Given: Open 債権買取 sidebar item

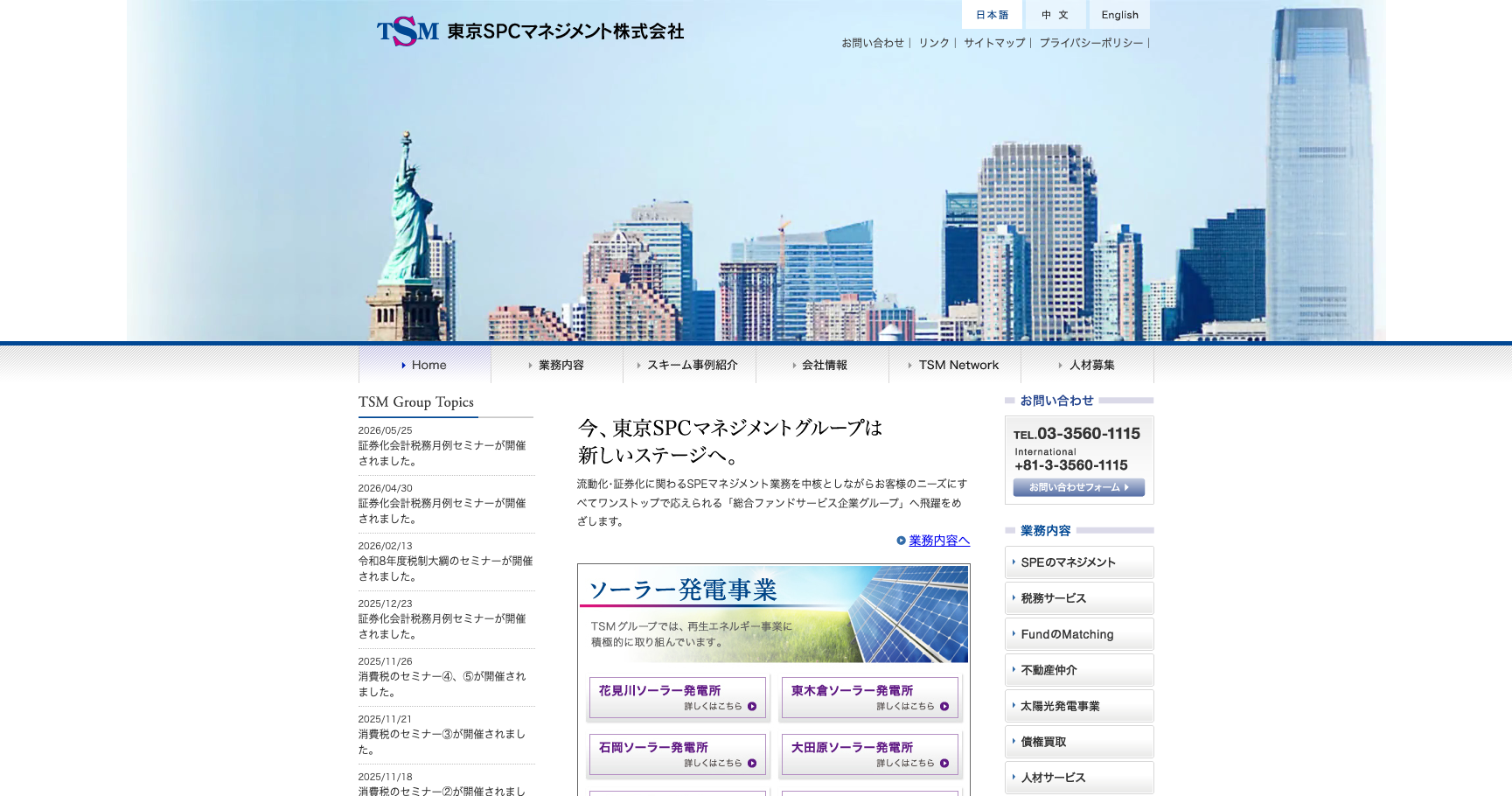Looking at the screenshot, I should pos(1079,742).
